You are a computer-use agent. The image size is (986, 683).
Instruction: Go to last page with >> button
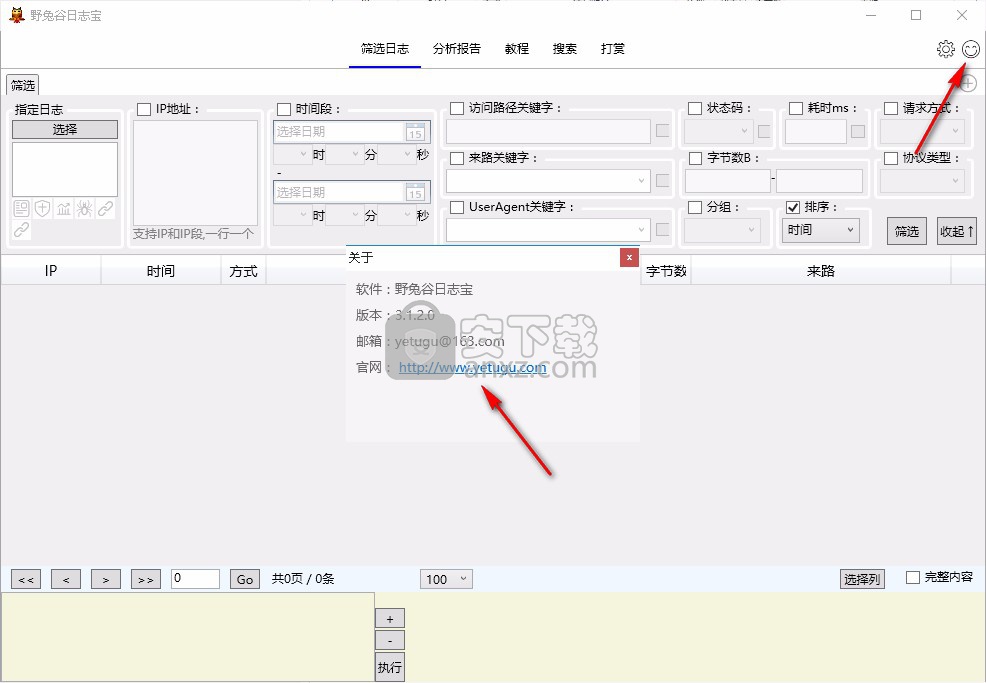tap(146, 579)
